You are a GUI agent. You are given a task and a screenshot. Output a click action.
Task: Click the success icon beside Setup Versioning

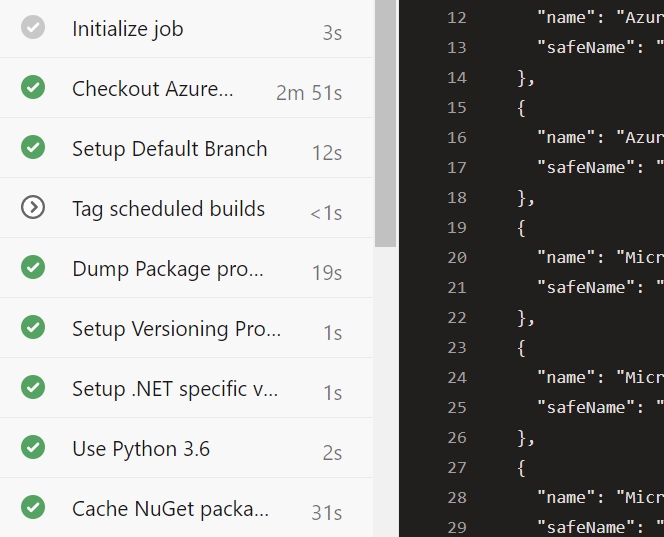point(33,328)
